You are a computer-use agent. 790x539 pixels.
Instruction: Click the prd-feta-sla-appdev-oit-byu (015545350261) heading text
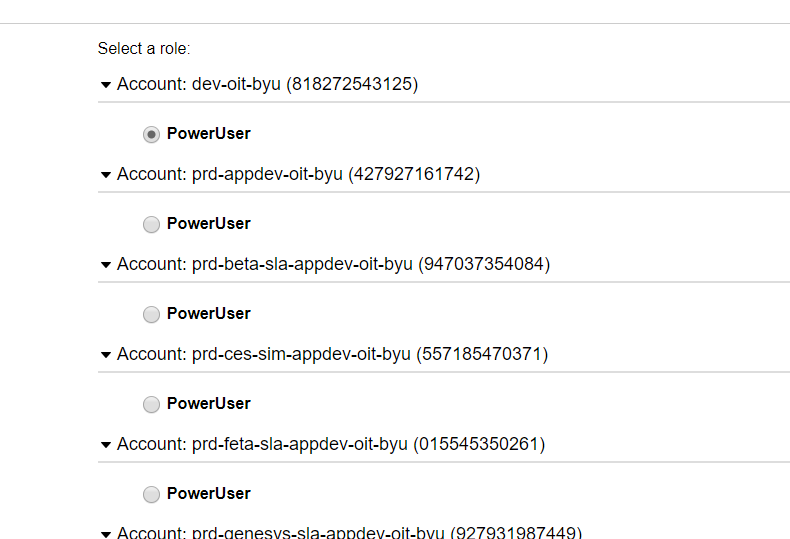(x=368, y=444)
